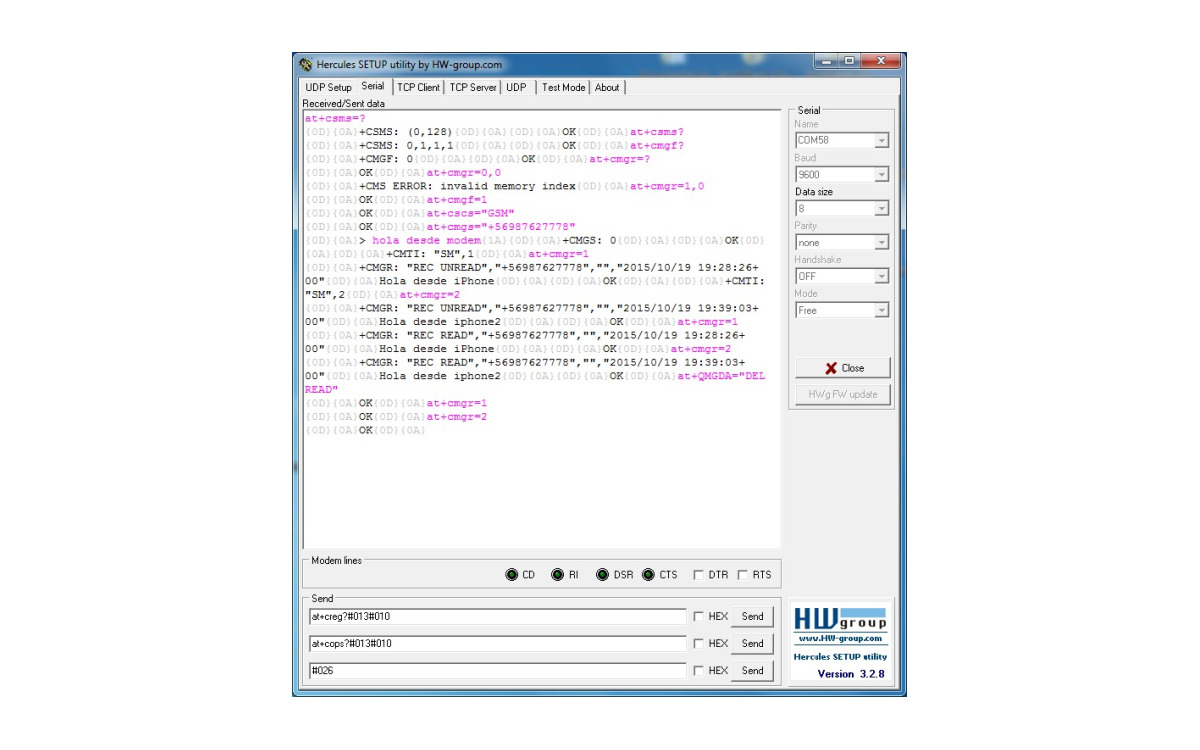Click the at+QMGDA="DEL READ" command text

coord(535,382)
